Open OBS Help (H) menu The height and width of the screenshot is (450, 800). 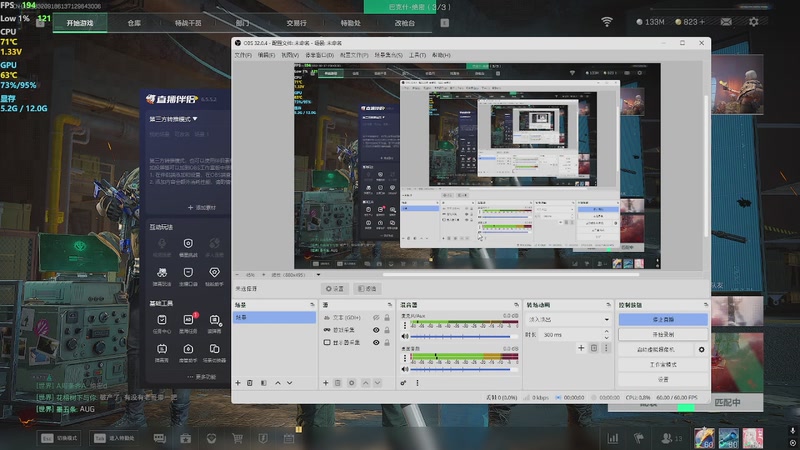[441, 55]
